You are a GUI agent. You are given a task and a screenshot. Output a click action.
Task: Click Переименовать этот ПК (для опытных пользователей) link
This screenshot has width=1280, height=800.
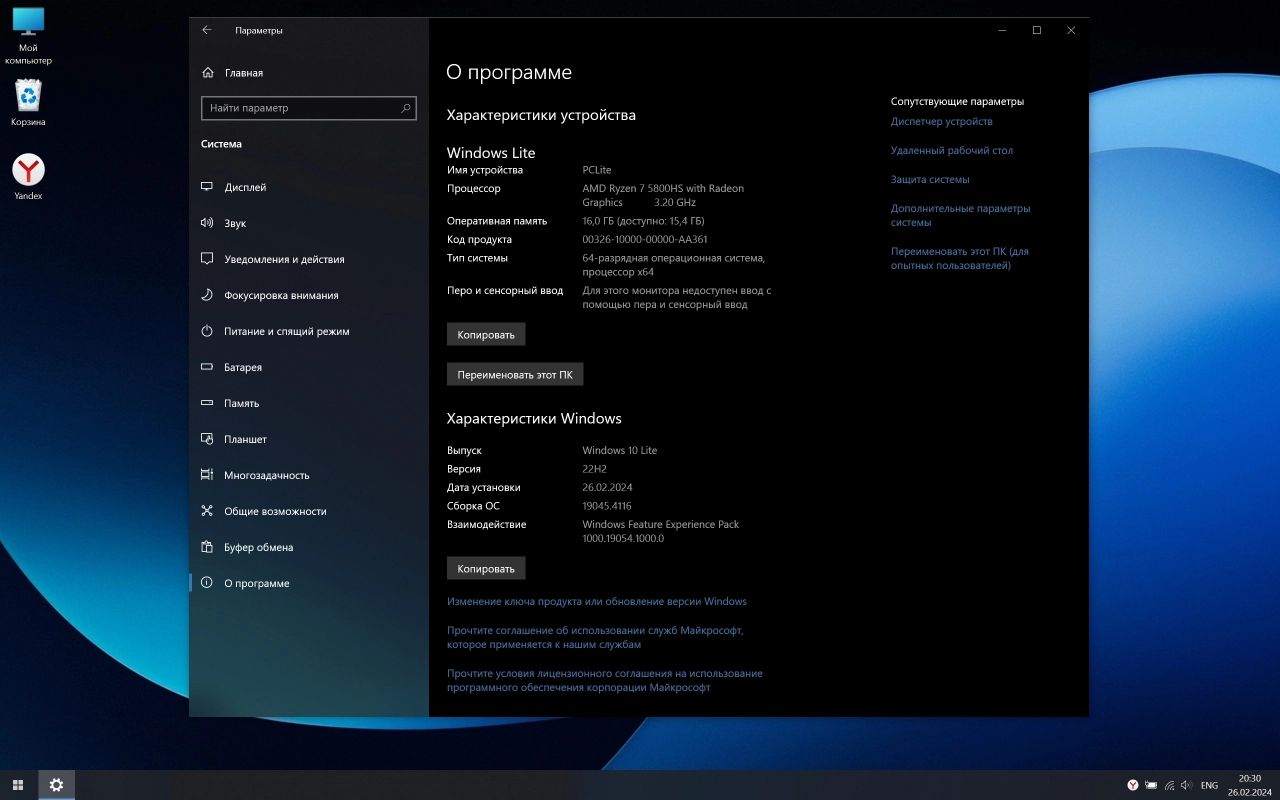[x=960, y=258]
